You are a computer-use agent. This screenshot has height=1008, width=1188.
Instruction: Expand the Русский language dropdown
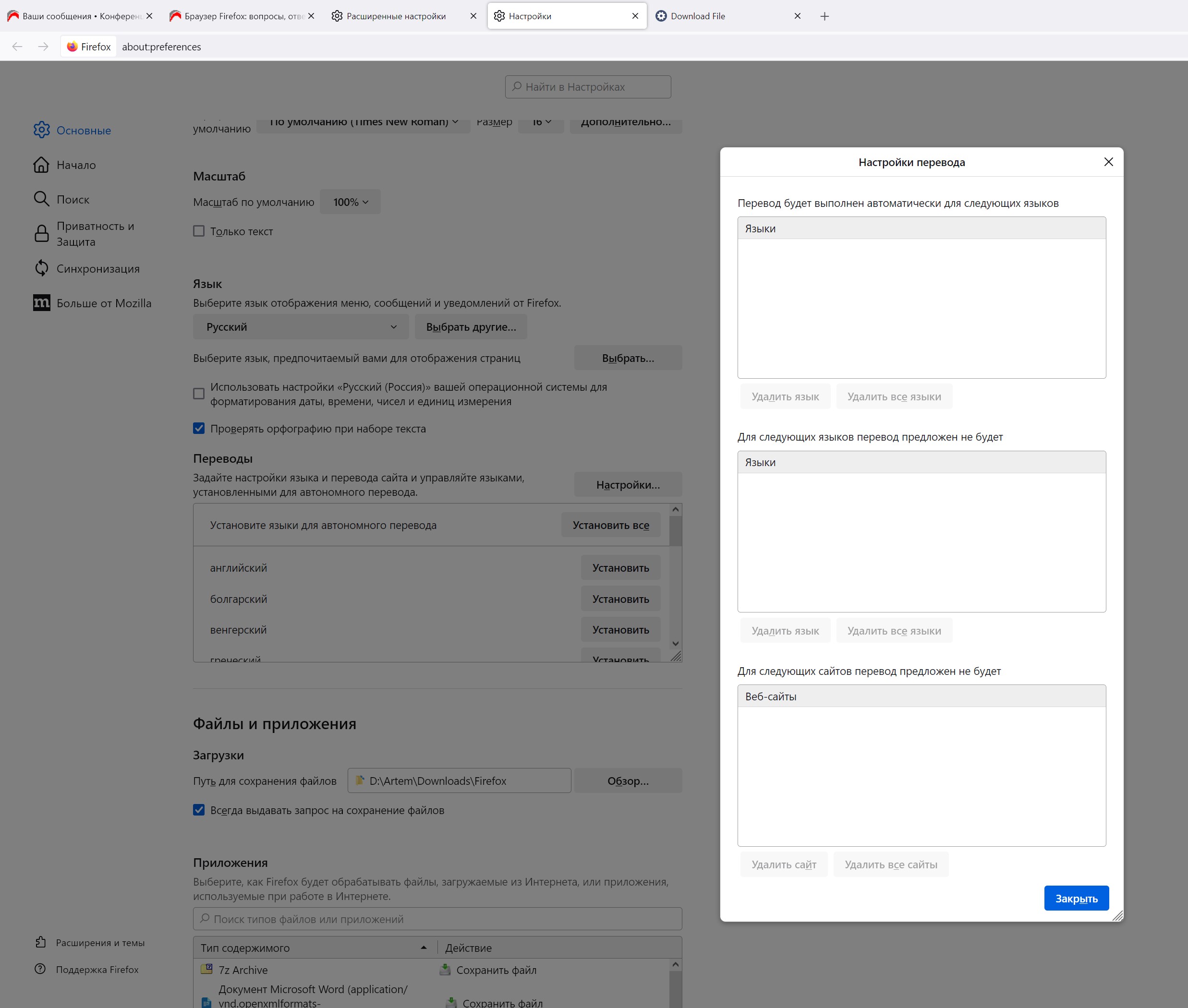click(301, 327)
